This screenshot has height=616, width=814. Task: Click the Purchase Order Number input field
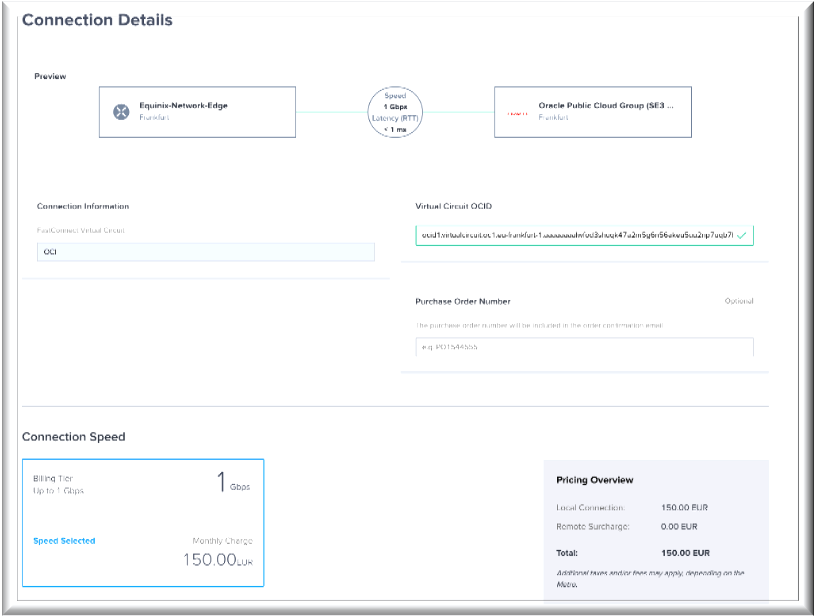coord(584,347)
